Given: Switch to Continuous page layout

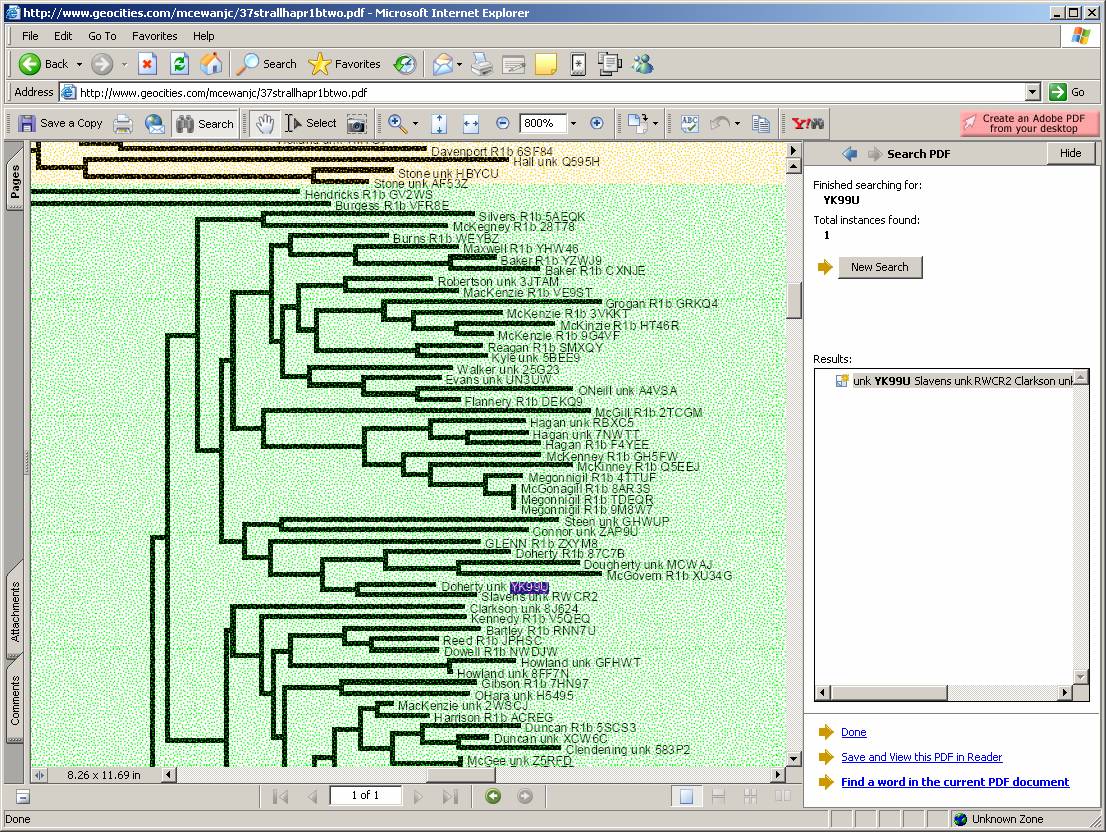Looking at the screenshot, I should point(718,797).
